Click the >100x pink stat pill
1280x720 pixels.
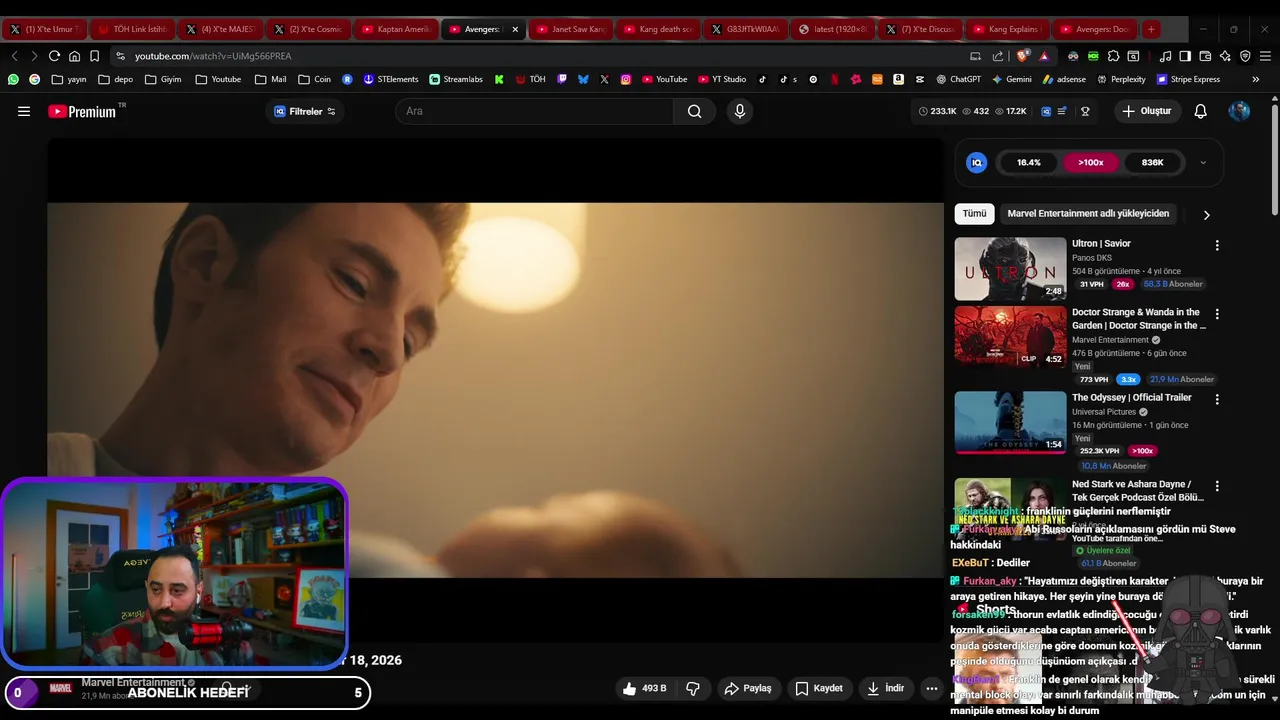tap(1090, 162)
